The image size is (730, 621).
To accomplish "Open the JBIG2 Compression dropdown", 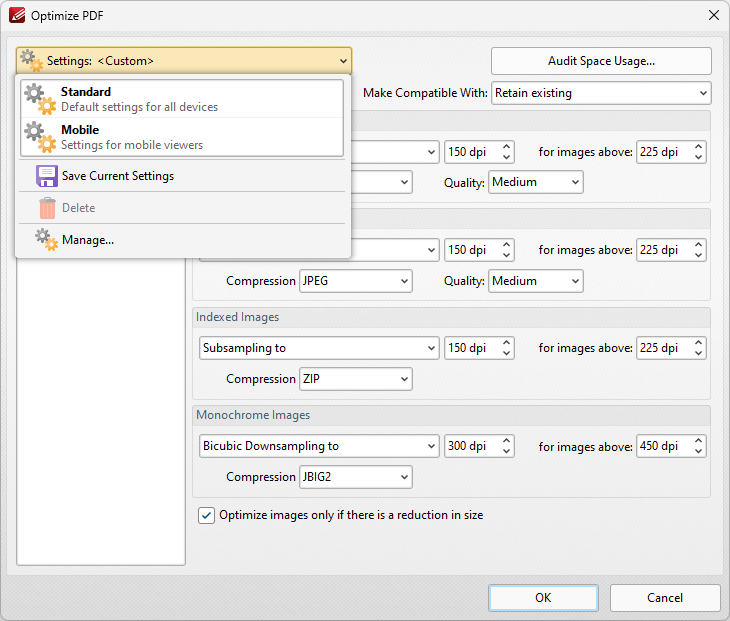I will tap(356, 477).
